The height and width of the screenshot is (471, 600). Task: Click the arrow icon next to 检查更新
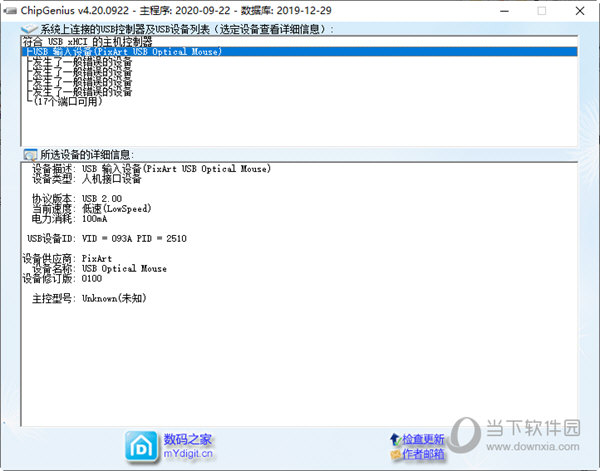point(395,440)
